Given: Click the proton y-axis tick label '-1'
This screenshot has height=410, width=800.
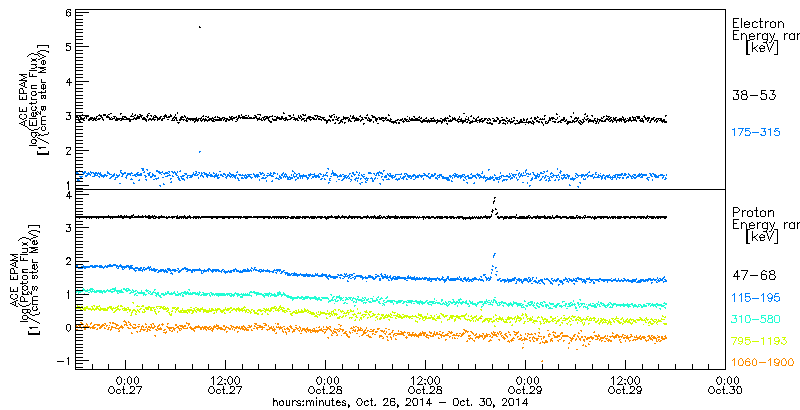Looking at the screenshot, I should click(63, 361).
